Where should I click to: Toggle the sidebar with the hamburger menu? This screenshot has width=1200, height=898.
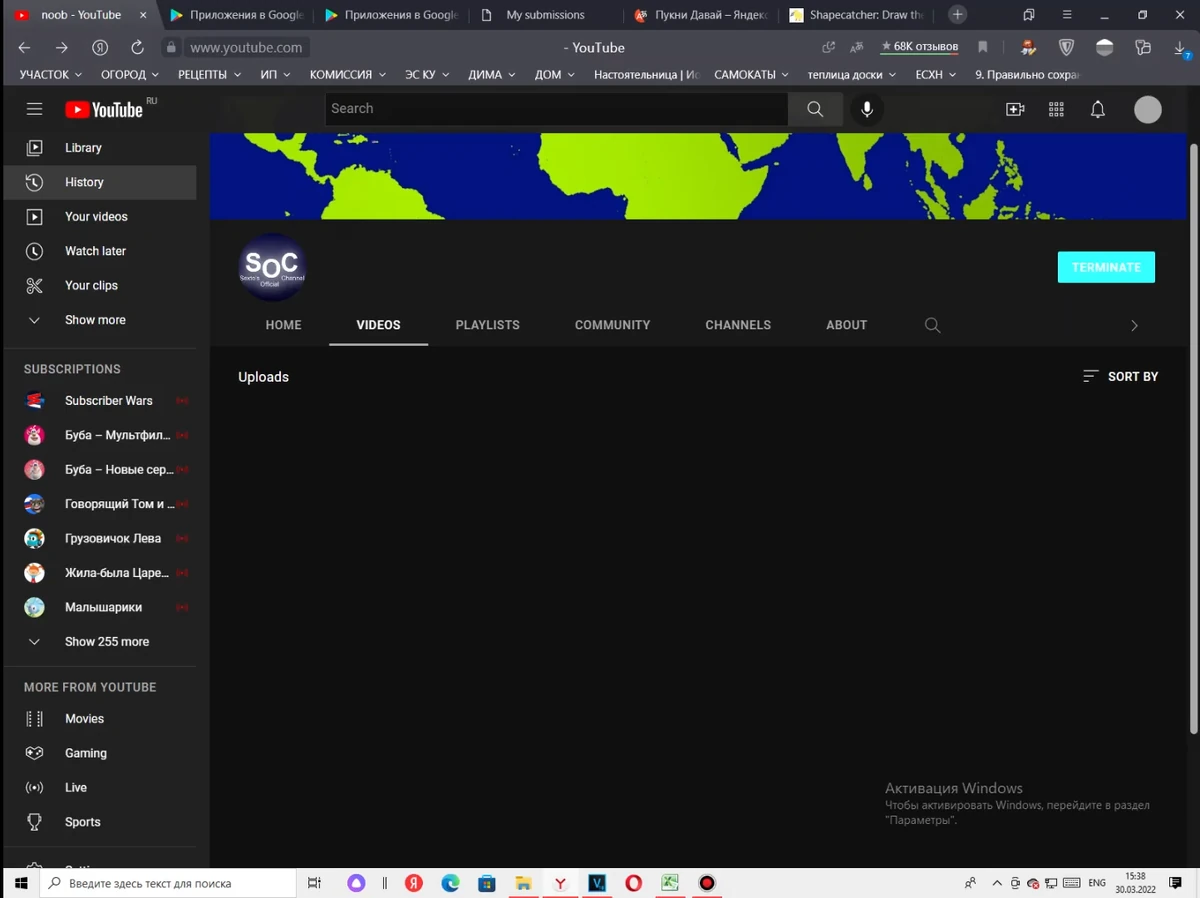click(34, 109)
